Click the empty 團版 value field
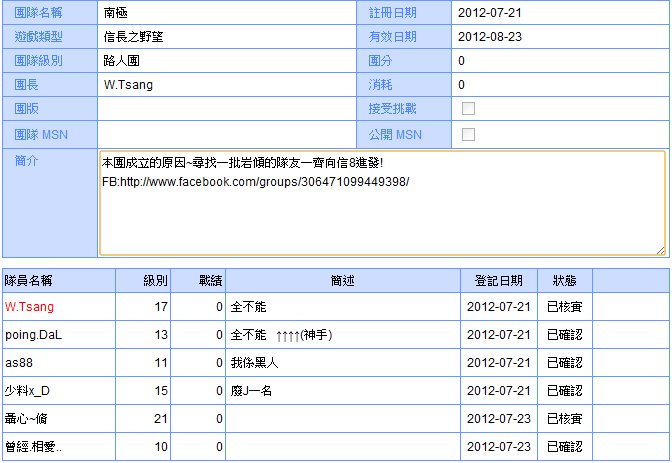672x463 pixels. click(x=227, y=109)
